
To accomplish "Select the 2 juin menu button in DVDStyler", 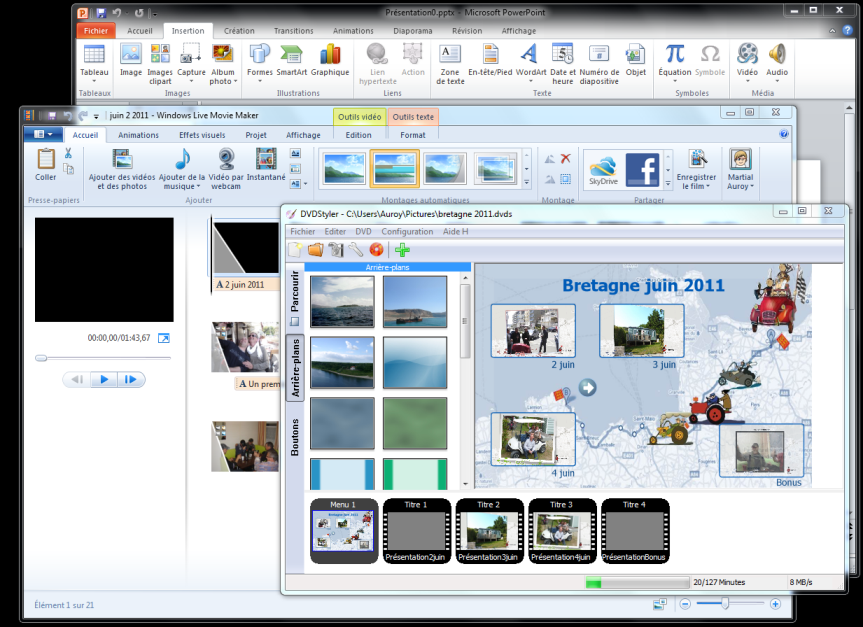I will [533, 331].
